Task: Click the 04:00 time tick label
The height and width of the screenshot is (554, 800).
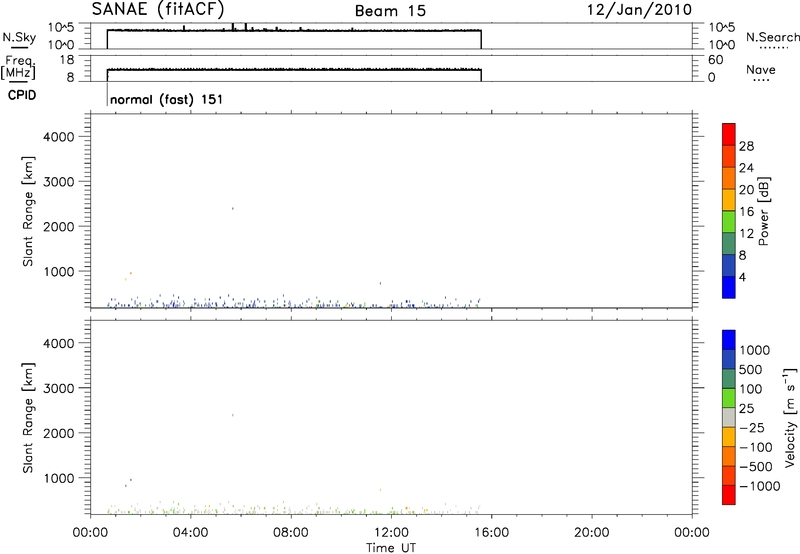Action: click(190, 533)
